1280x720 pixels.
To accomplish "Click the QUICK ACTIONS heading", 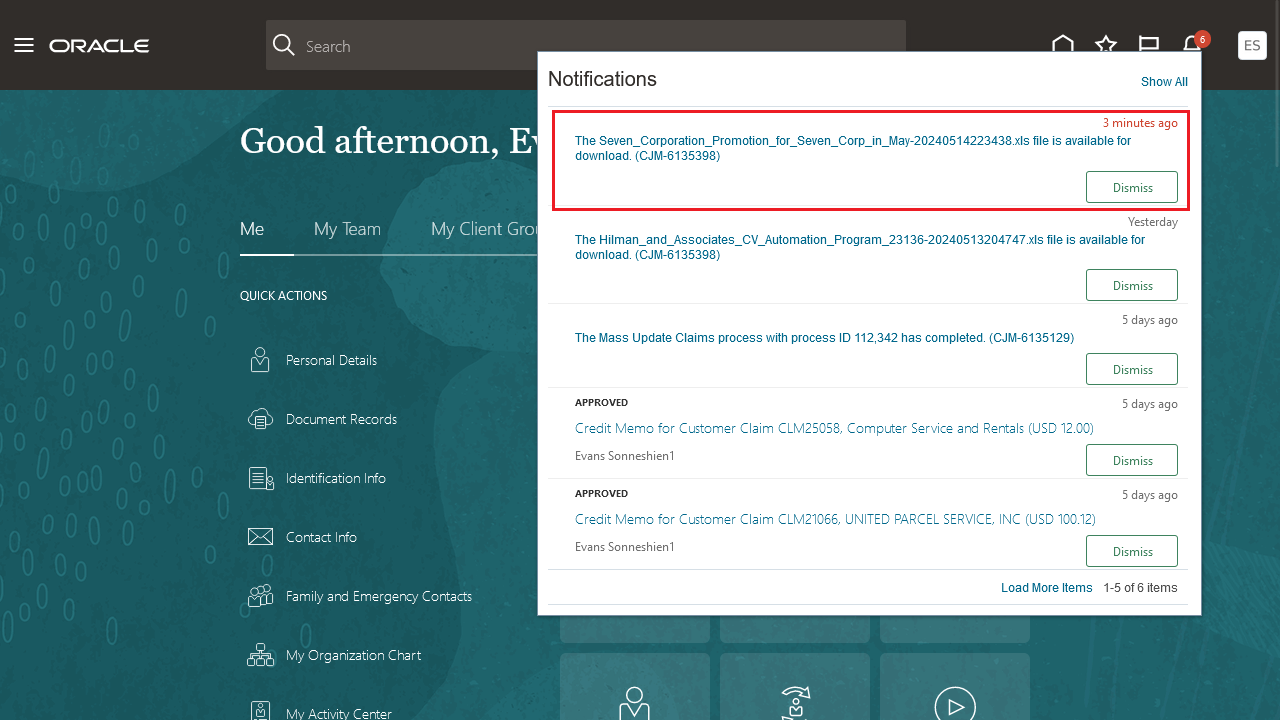I will click(283, 296).
